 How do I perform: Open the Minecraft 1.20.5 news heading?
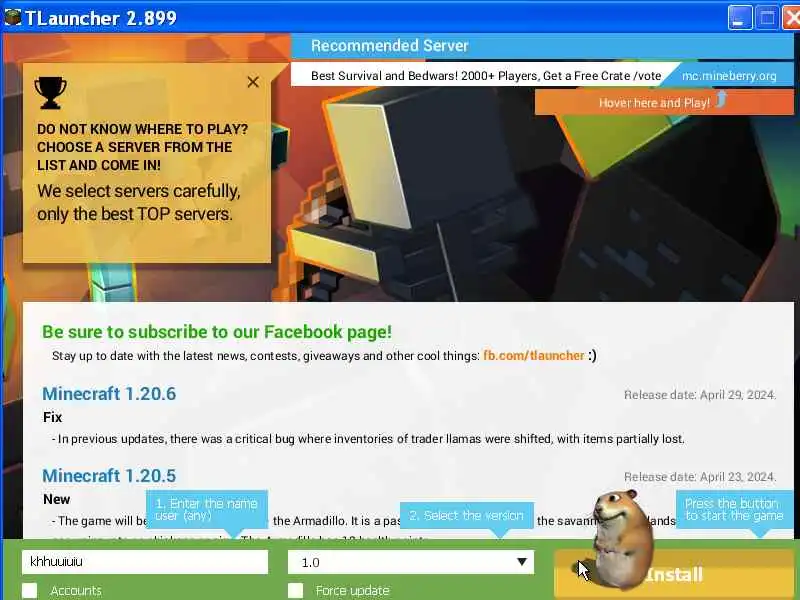click(109, 476)
